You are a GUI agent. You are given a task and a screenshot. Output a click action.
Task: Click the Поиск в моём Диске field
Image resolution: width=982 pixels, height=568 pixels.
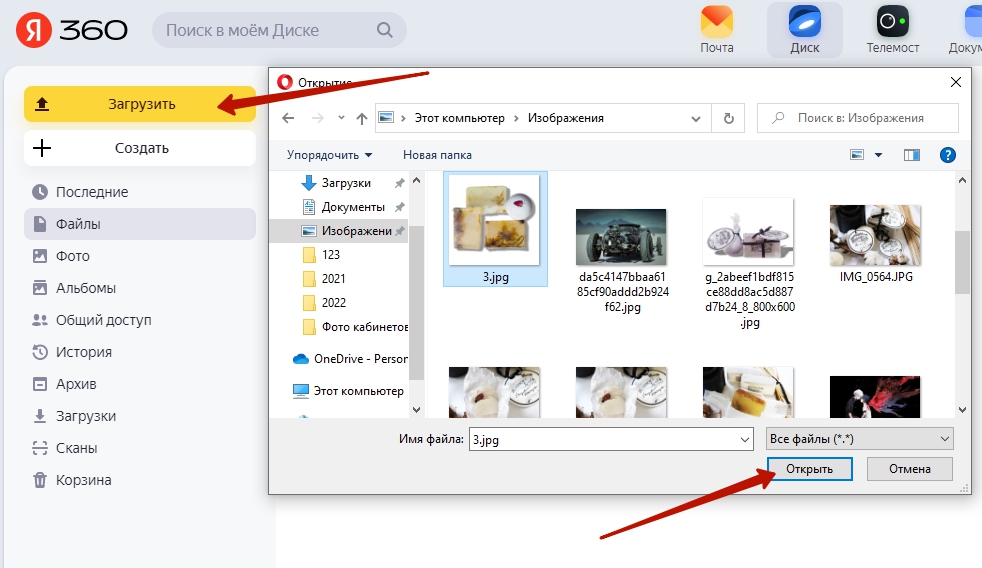279,30
